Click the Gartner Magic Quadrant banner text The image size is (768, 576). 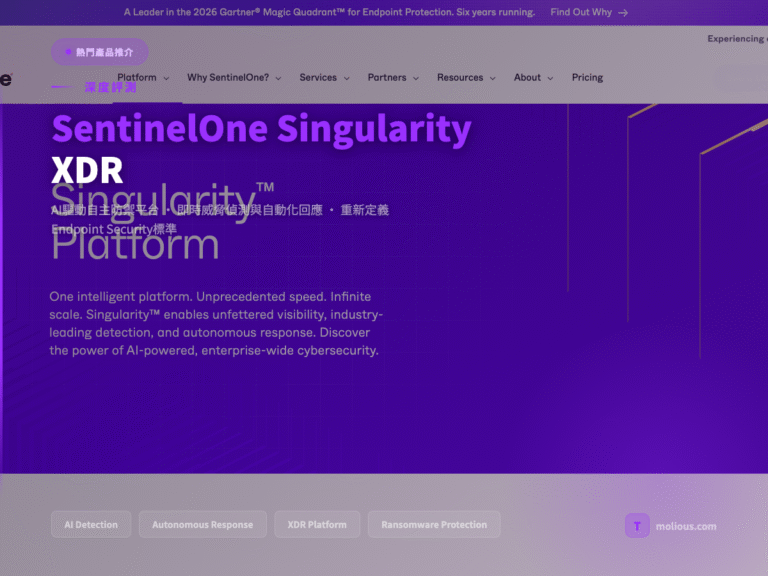329,12
